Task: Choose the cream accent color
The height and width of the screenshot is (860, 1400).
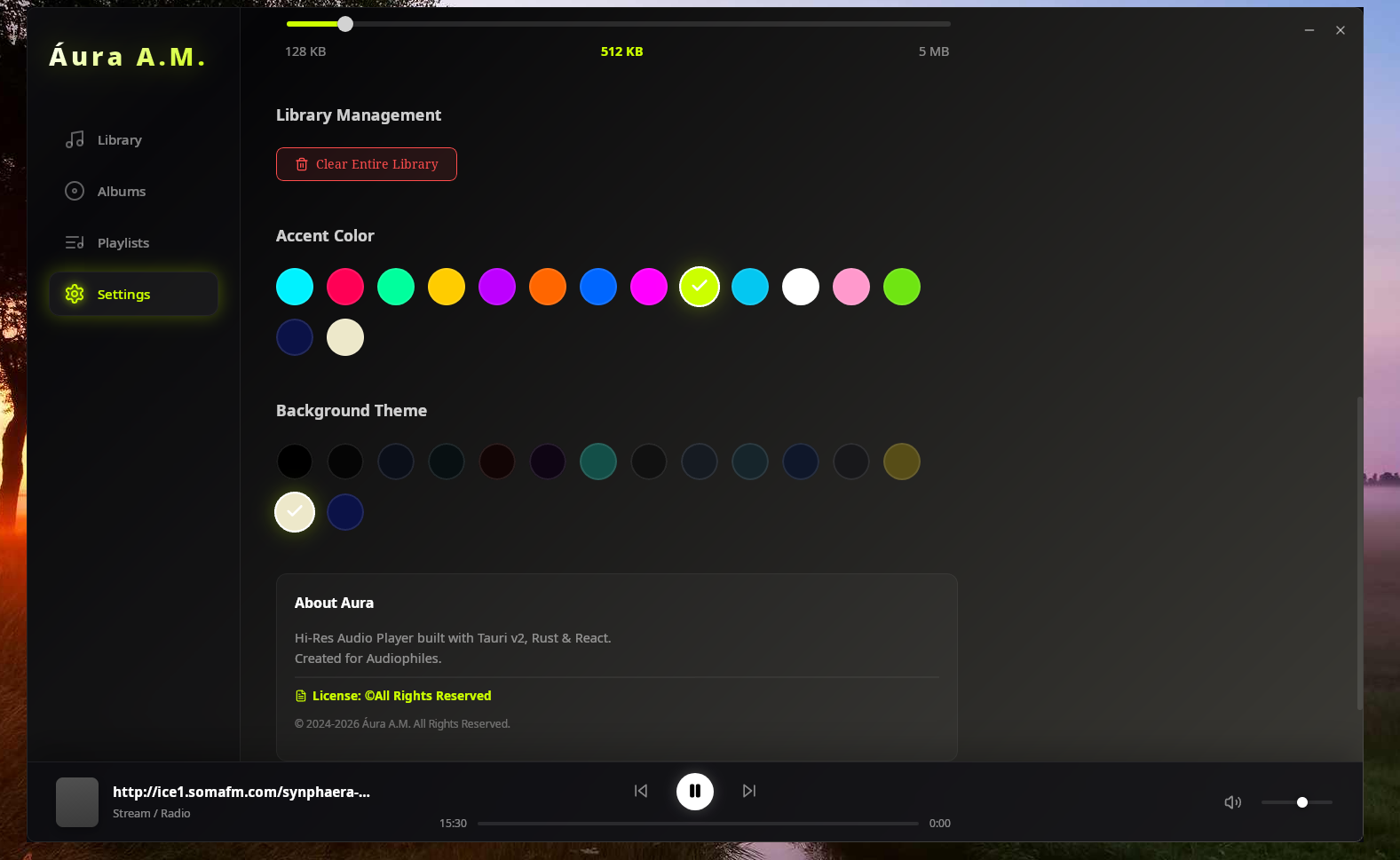Action: [x=345, y=337]
